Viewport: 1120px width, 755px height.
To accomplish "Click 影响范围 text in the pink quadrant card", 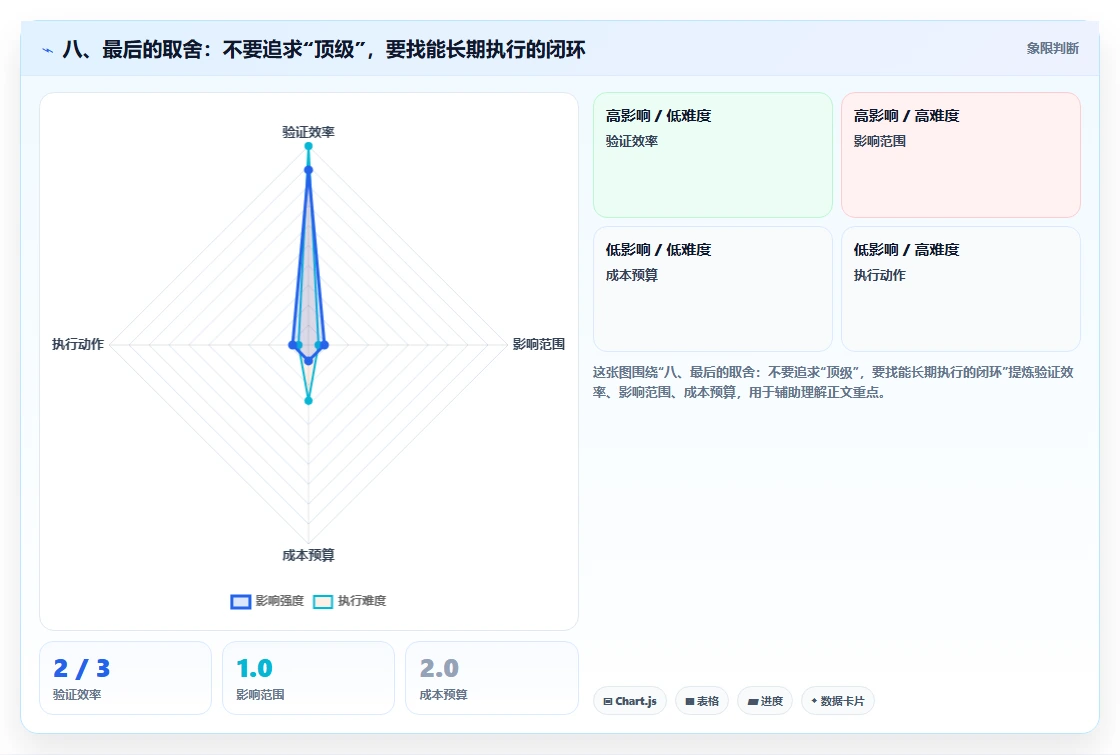I will pos(879,141).
